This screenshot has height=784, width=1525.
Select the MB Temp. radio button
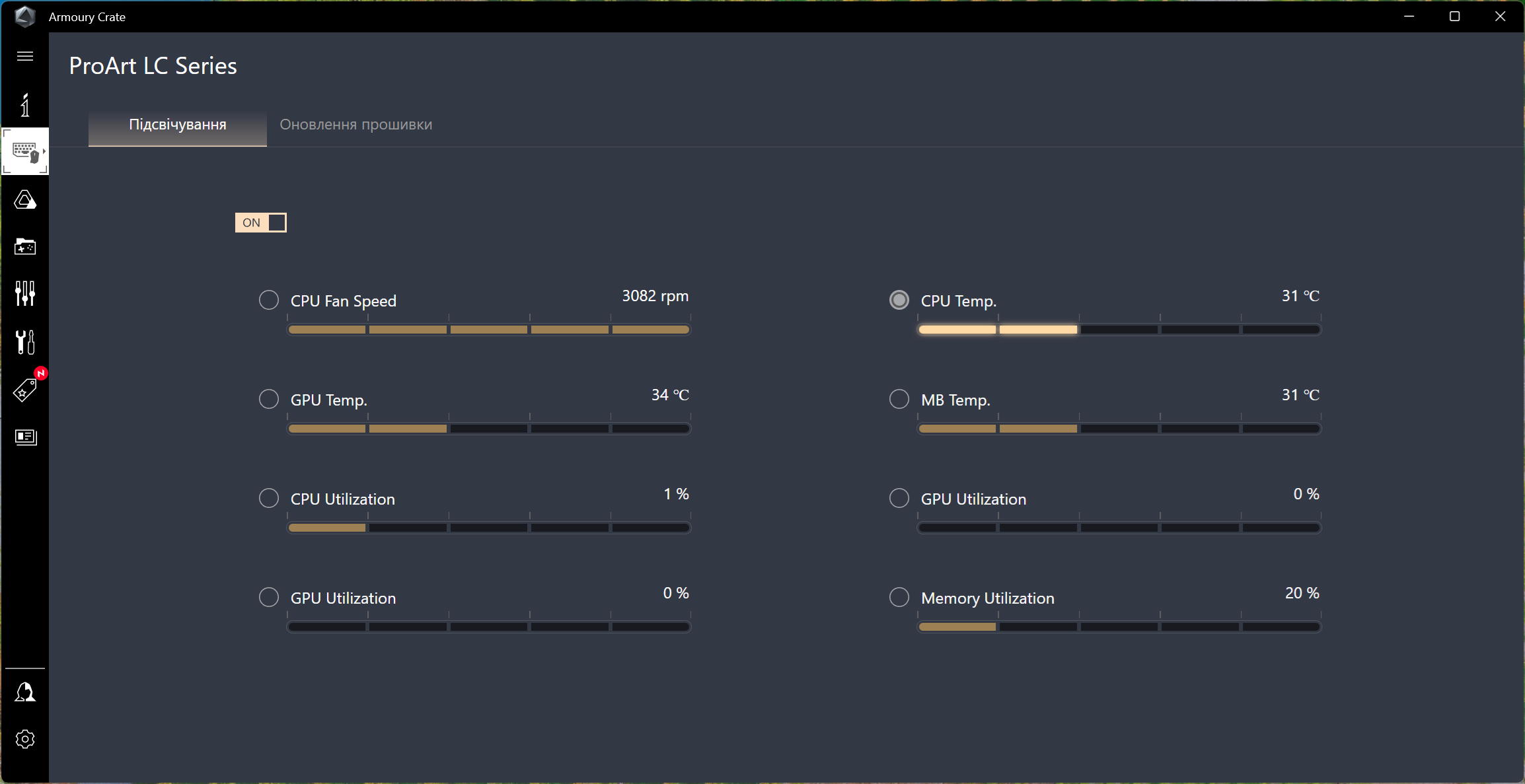pos(899,400)
